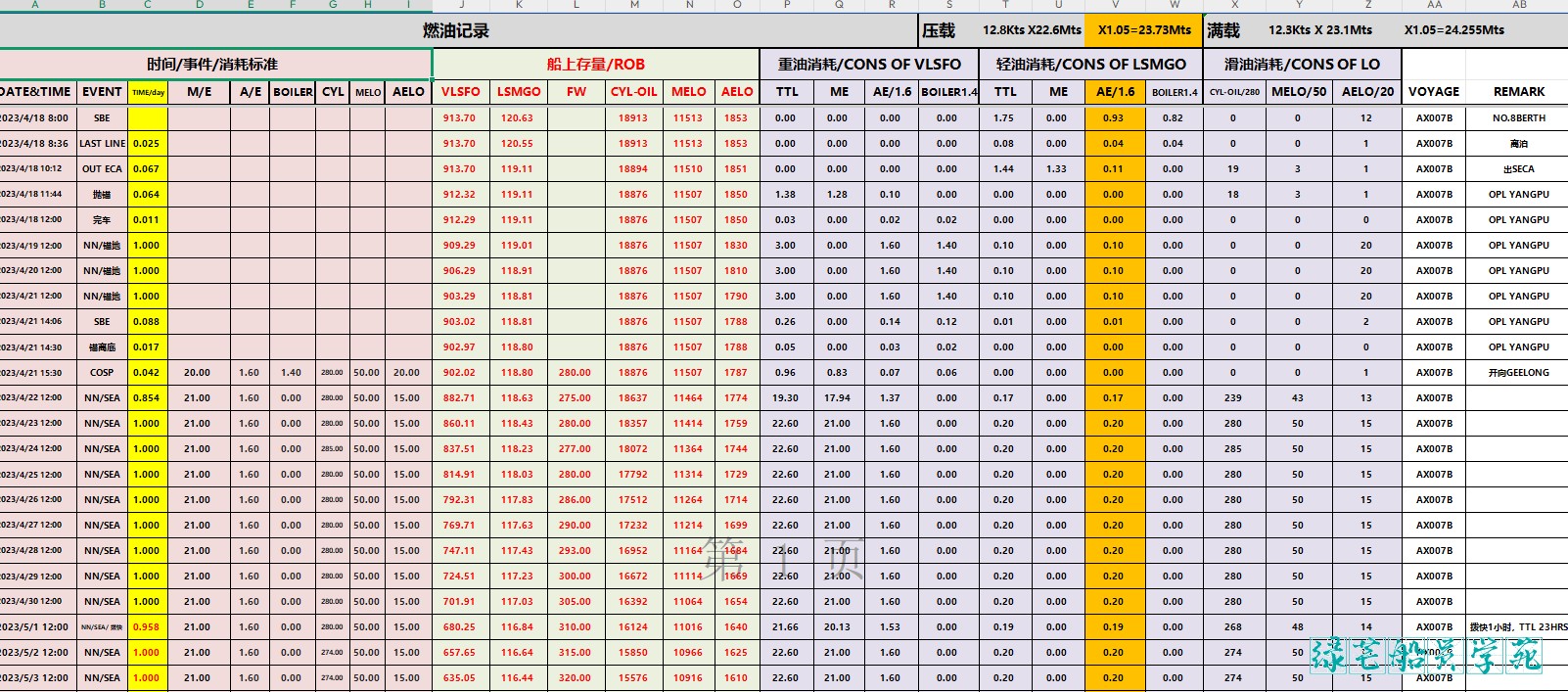Viewport: 1568px width, 692px height.
Task: Click the 重油消耗/CONS OF VLSFO header
Action: 869,64
